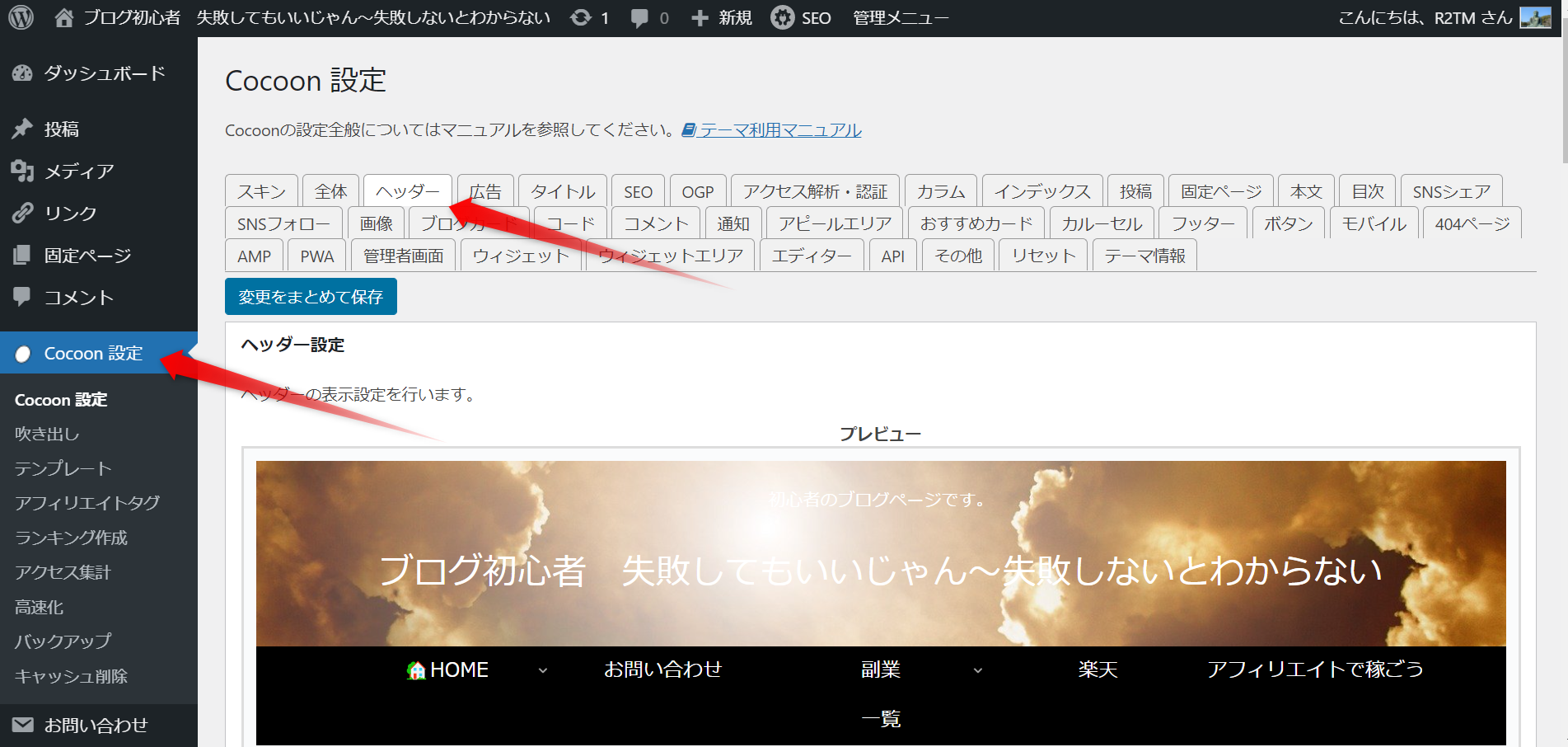Click the updates refresh icon
This screenshot has width=1568, height=747.
pyautogui.click(x=581, y=17)
